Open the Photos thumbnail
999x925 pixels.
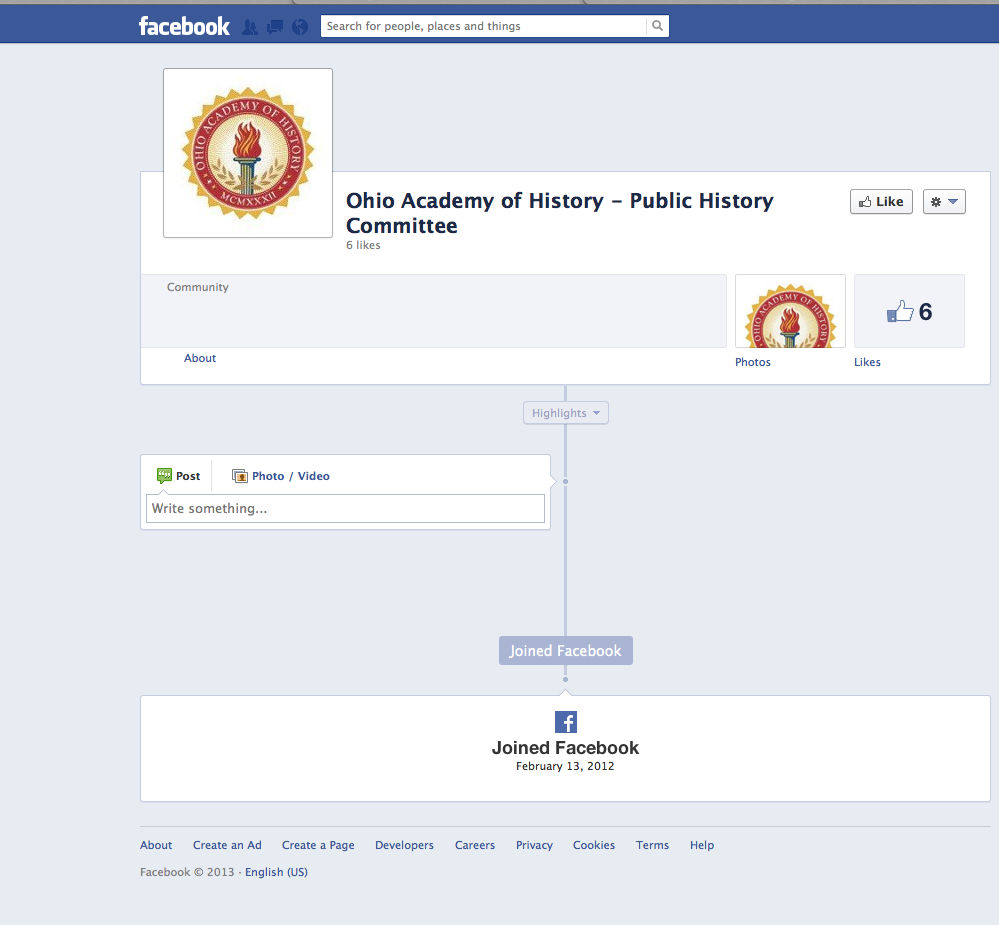pos(790,311)
